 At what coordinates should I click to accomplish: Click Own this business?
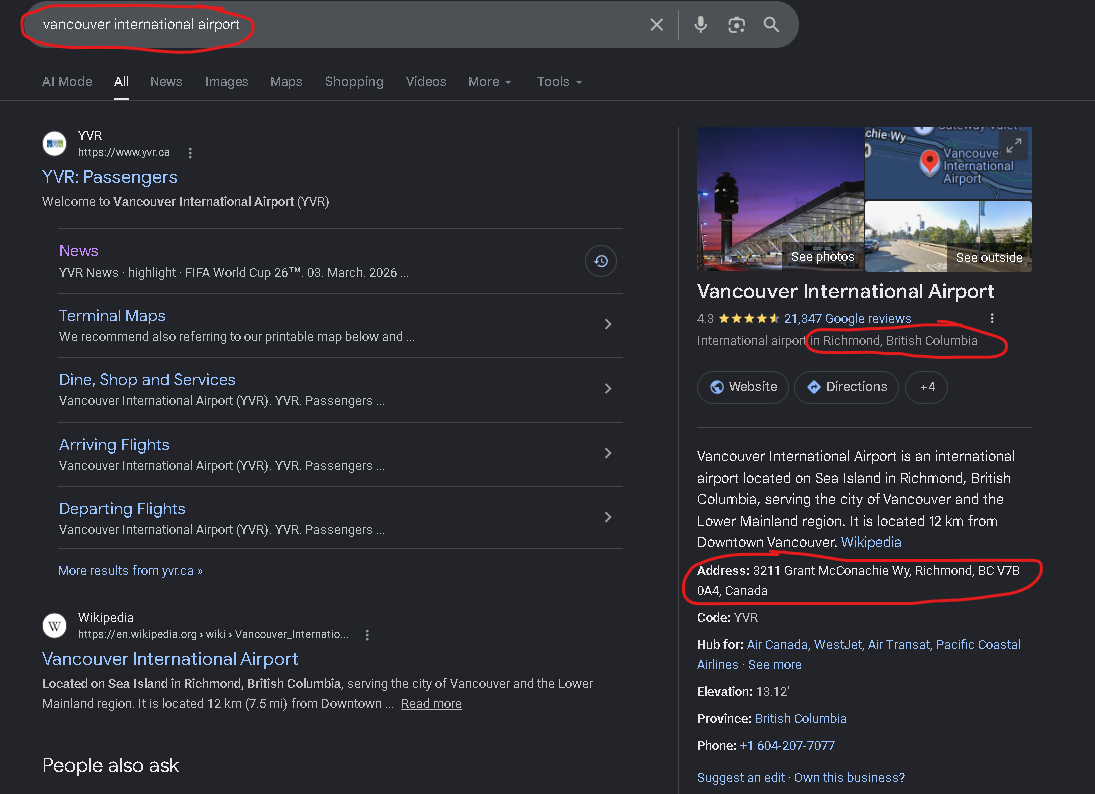[x=849, y=778]
